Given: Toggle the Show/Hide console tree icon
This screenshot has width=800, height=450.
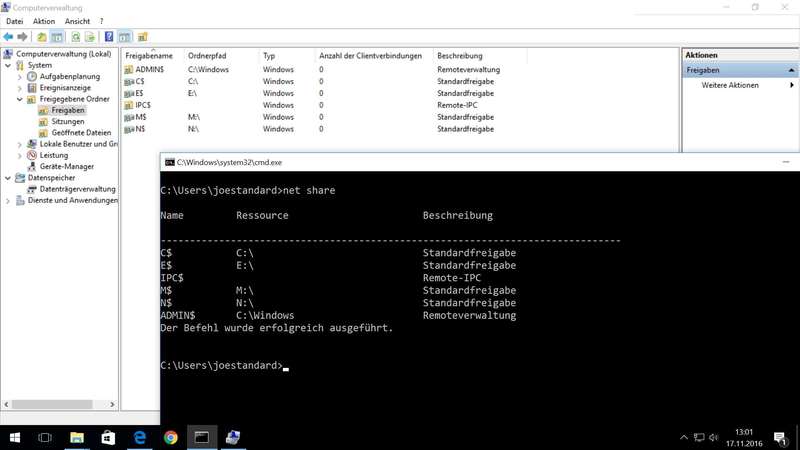Looking at the screenshot, I should [57, 37].
